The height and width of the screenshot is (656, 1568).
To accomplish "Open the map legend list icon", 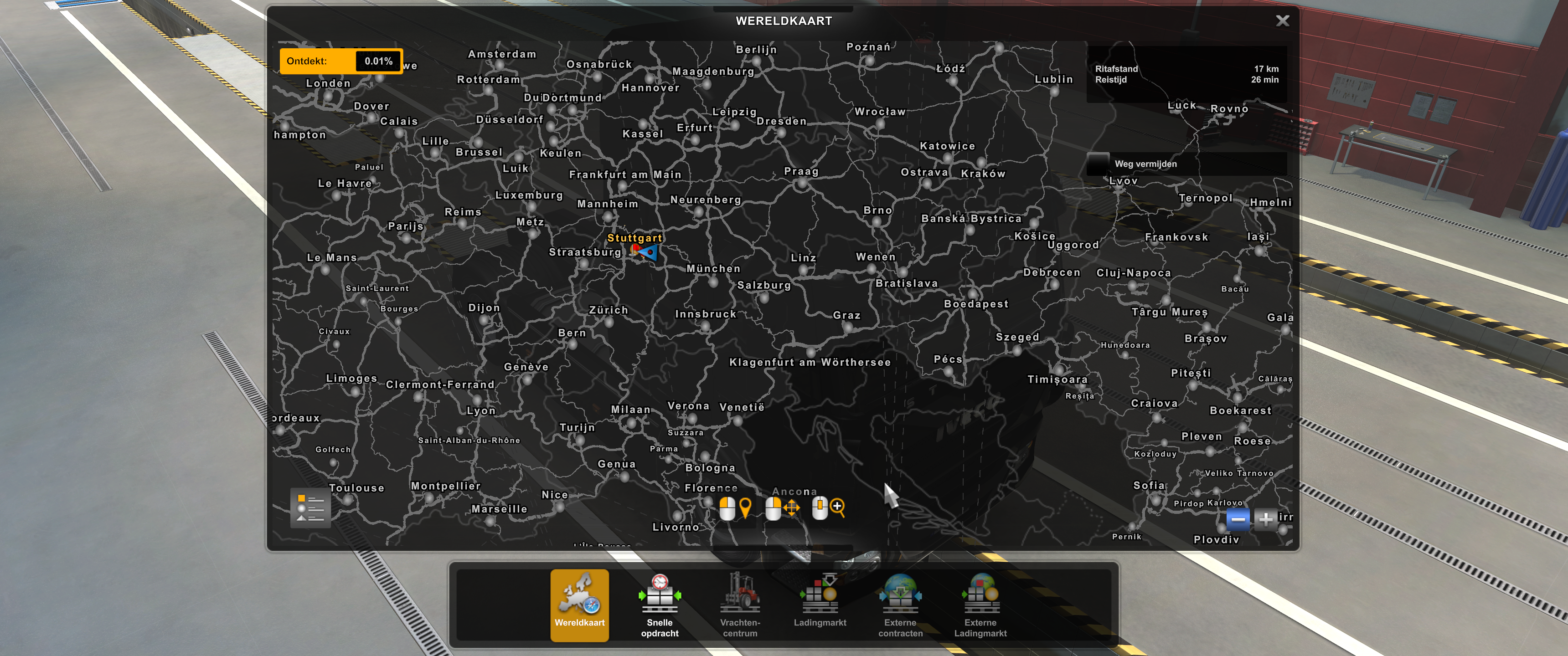I will point(310,508).
